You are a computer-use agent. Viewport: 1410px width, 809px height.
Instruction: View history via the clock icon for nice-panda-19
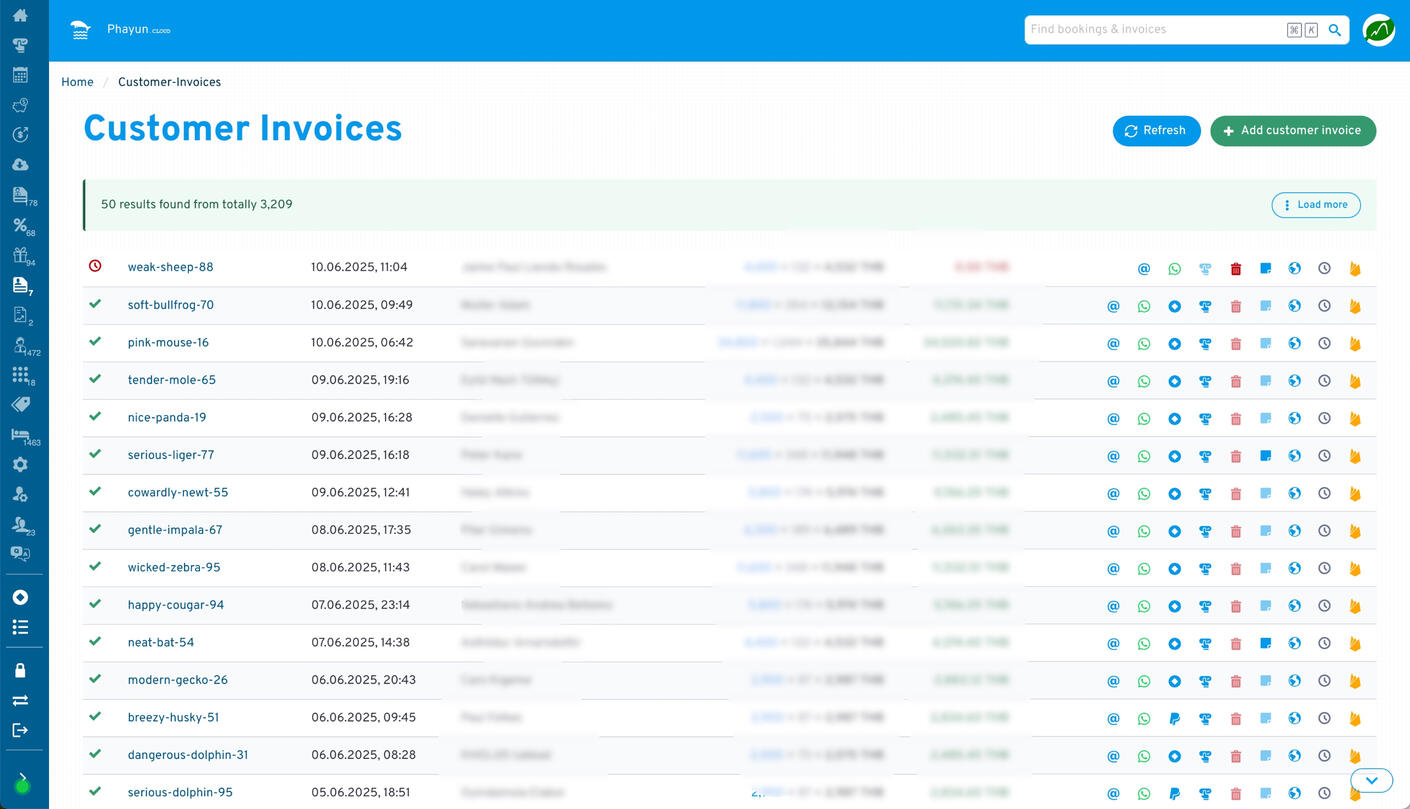[1325, 418]
